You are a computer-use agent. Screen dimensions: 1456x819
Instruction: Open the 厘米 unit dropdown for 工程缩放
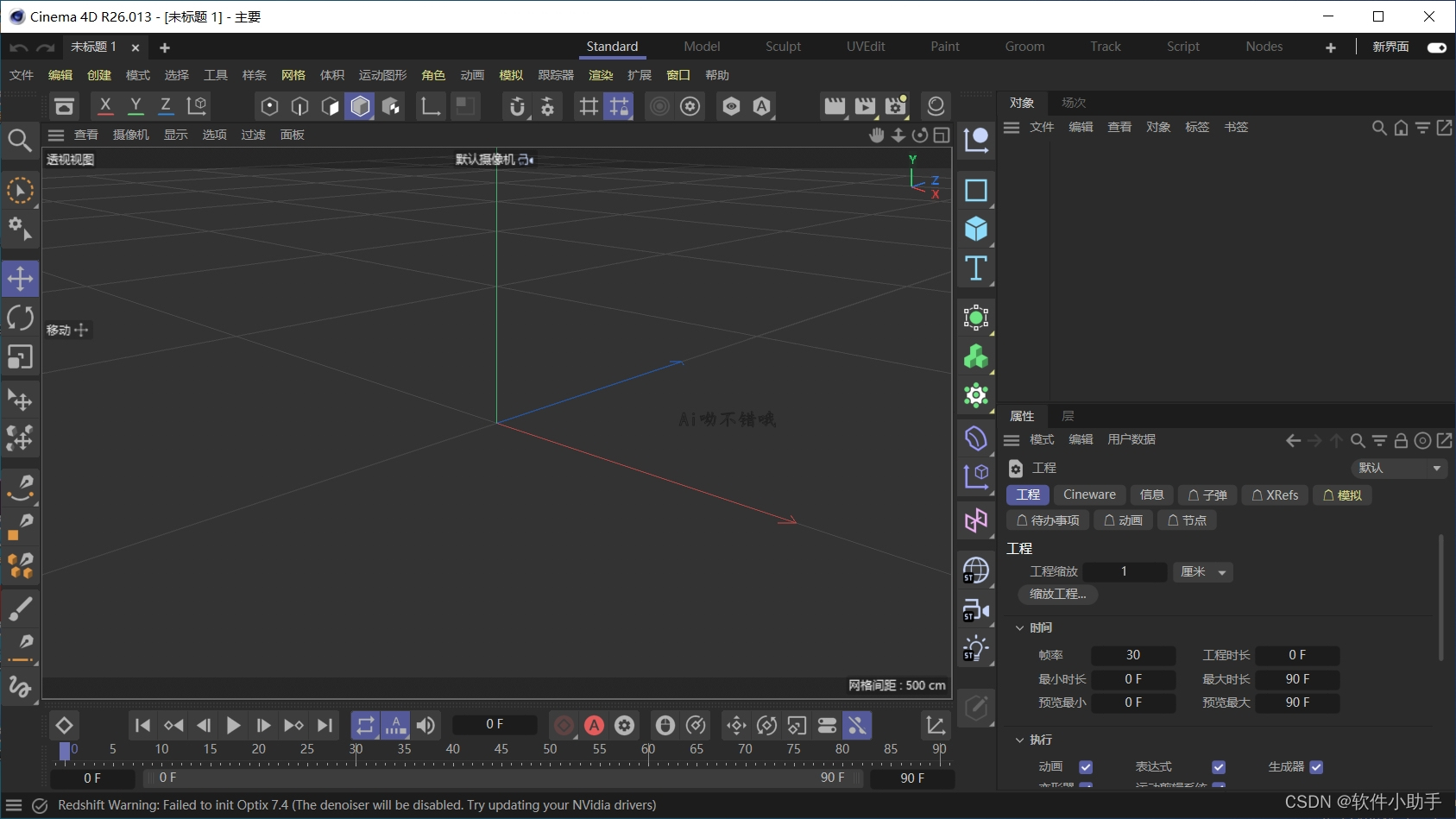click(1201, 571)
